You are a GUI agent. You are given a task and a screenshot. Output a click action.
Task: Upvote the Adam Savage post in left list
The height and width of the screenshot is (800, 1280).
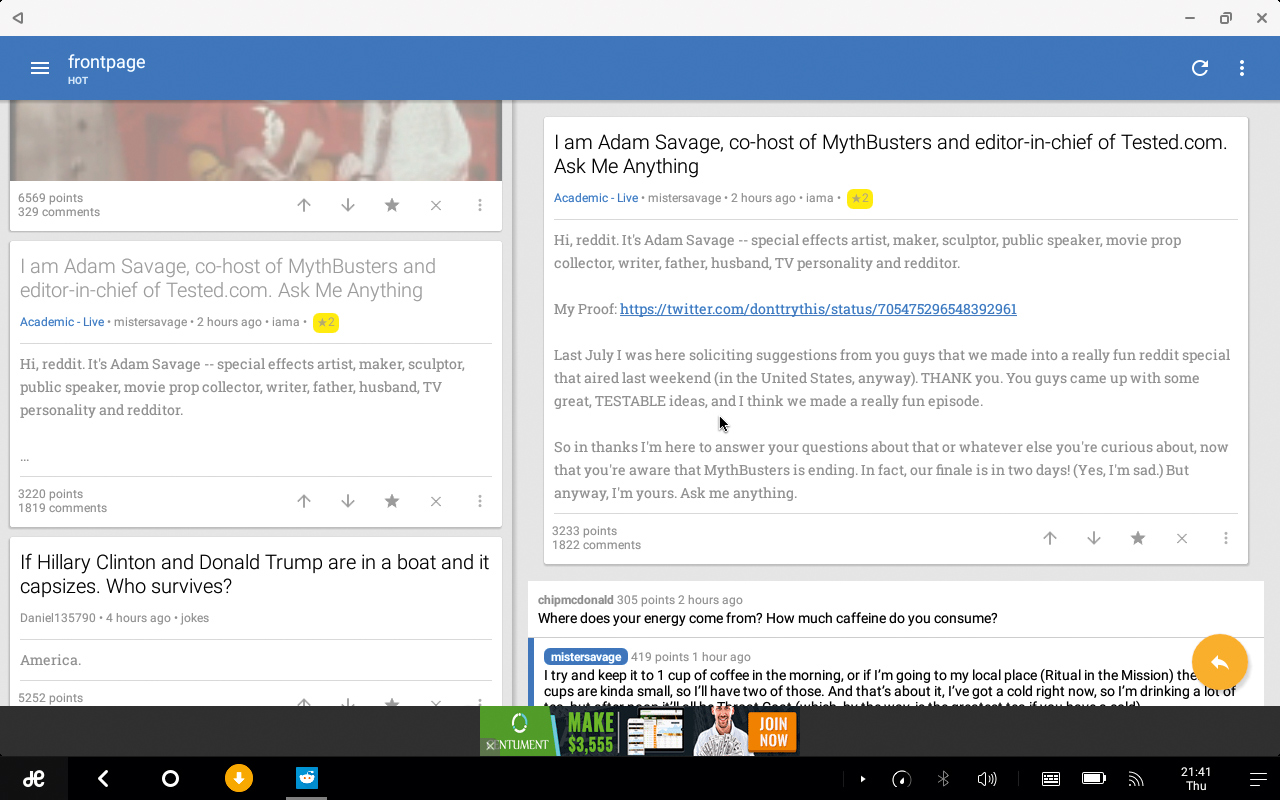[x=304, y=501]
